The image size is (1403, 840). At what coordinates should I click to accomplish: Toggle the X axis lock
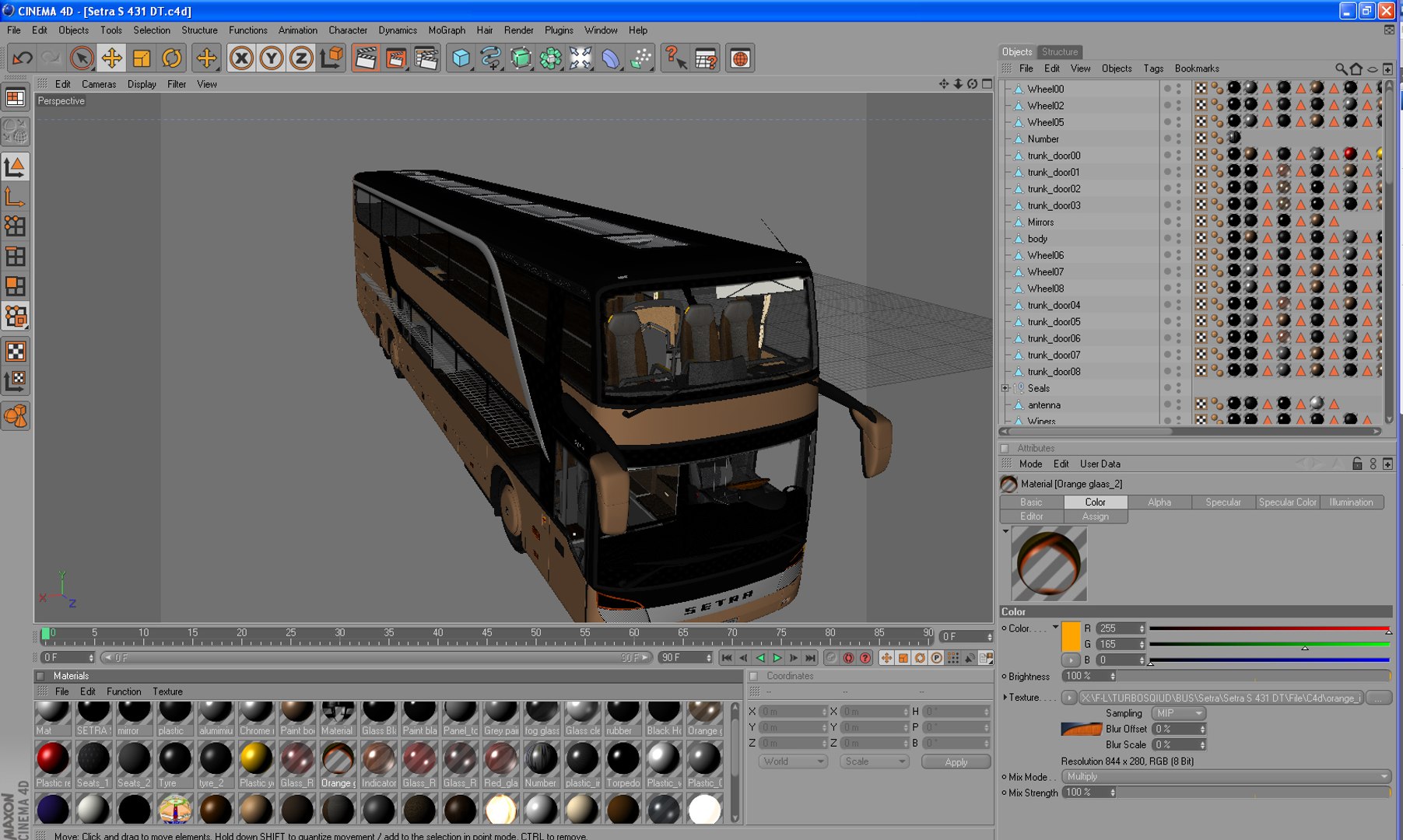click(241, 58)
